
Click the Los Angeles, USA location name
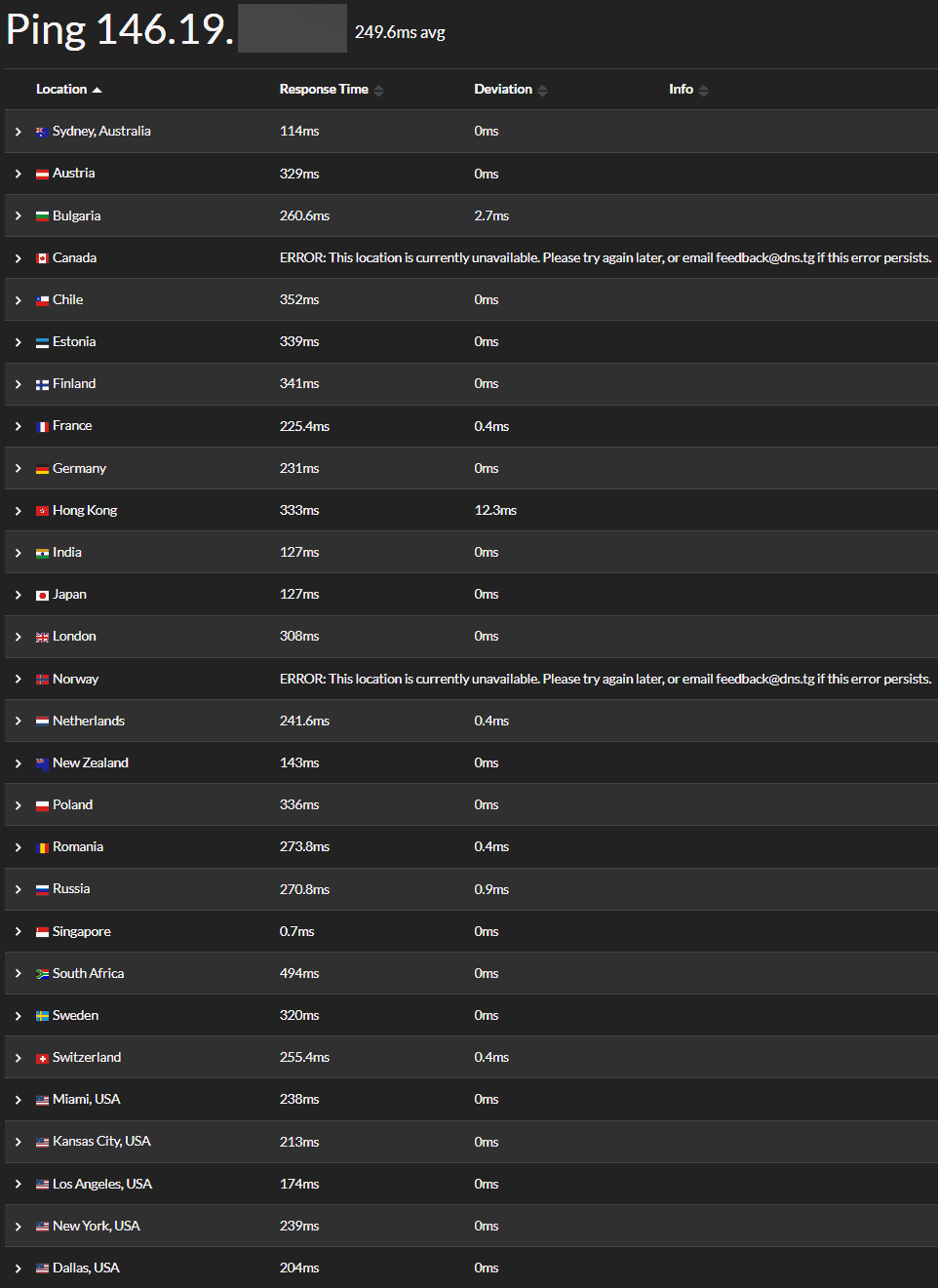(x=102, y=1184)
